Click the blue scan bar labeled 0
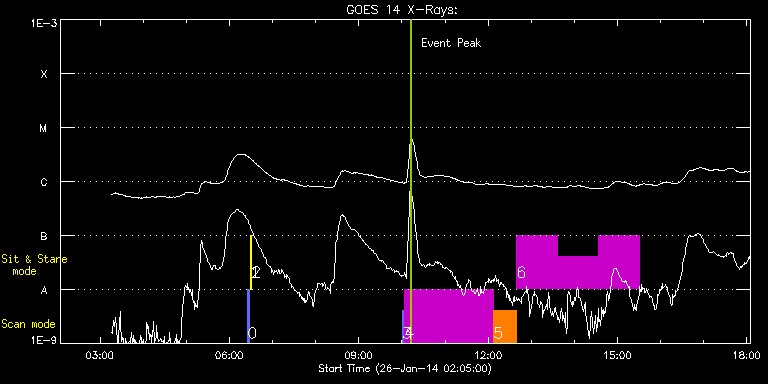 click(248, 316)
